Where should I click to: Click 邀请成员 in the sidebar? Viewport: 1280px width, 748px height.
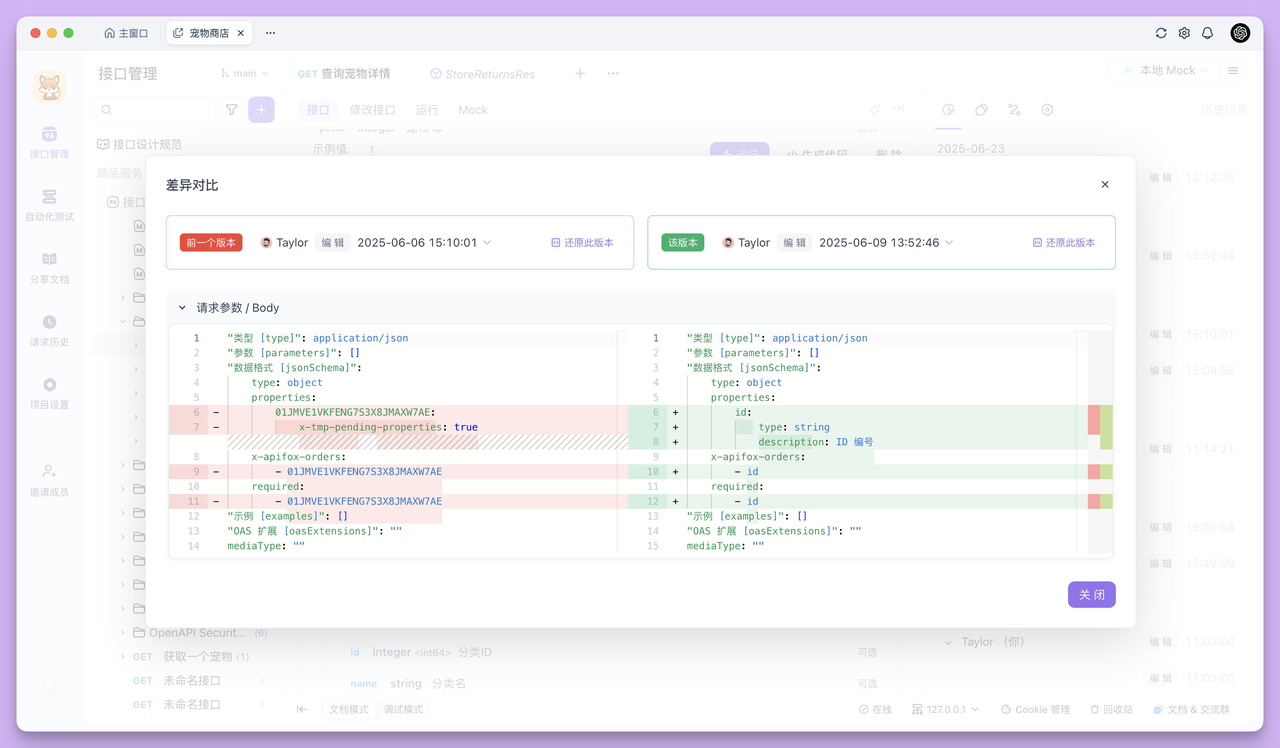[49, 479]
